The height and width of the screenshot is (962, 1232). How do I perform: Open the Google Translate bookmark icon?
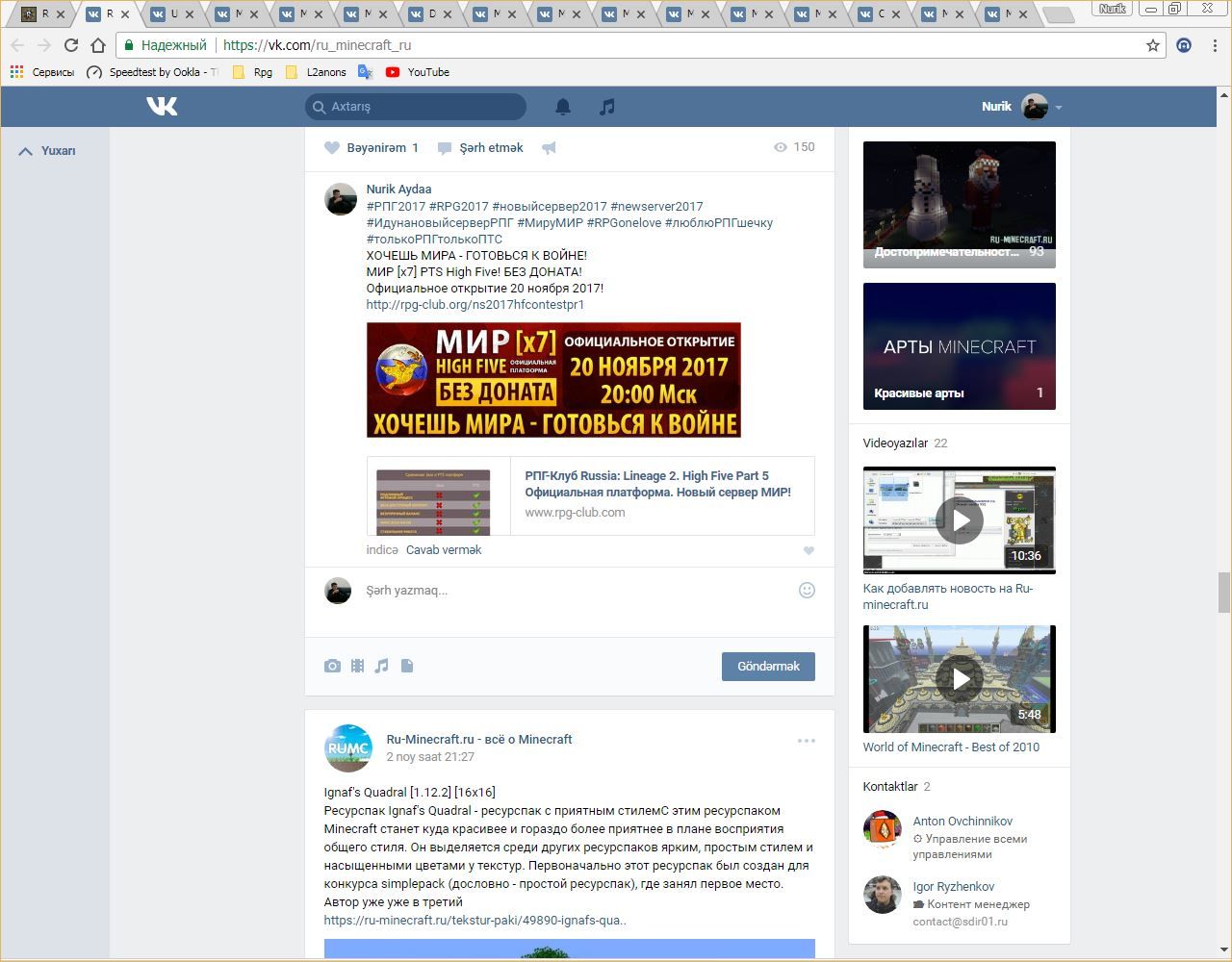click(365, 72)
